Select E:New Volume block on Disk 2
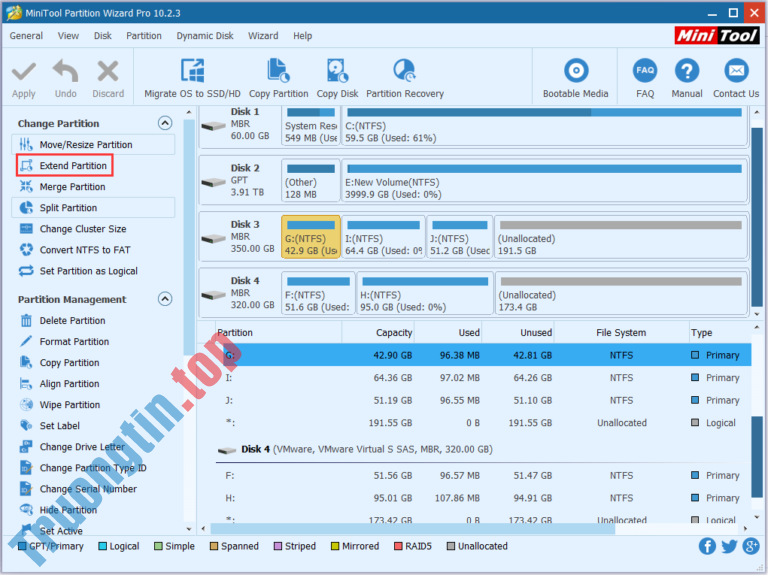This screenshot has height=575, width=768. click(545, 181)
